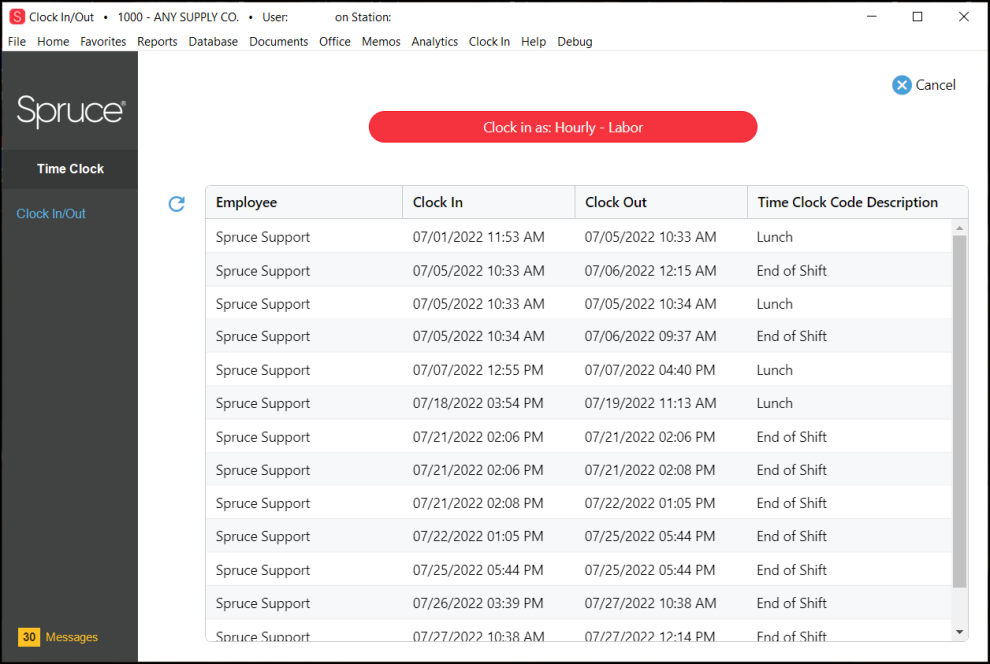Click End of Shift in 07/26/2022 row
Image resolution: width=990 pixels, height=664 pixels.
pos(792,603)
